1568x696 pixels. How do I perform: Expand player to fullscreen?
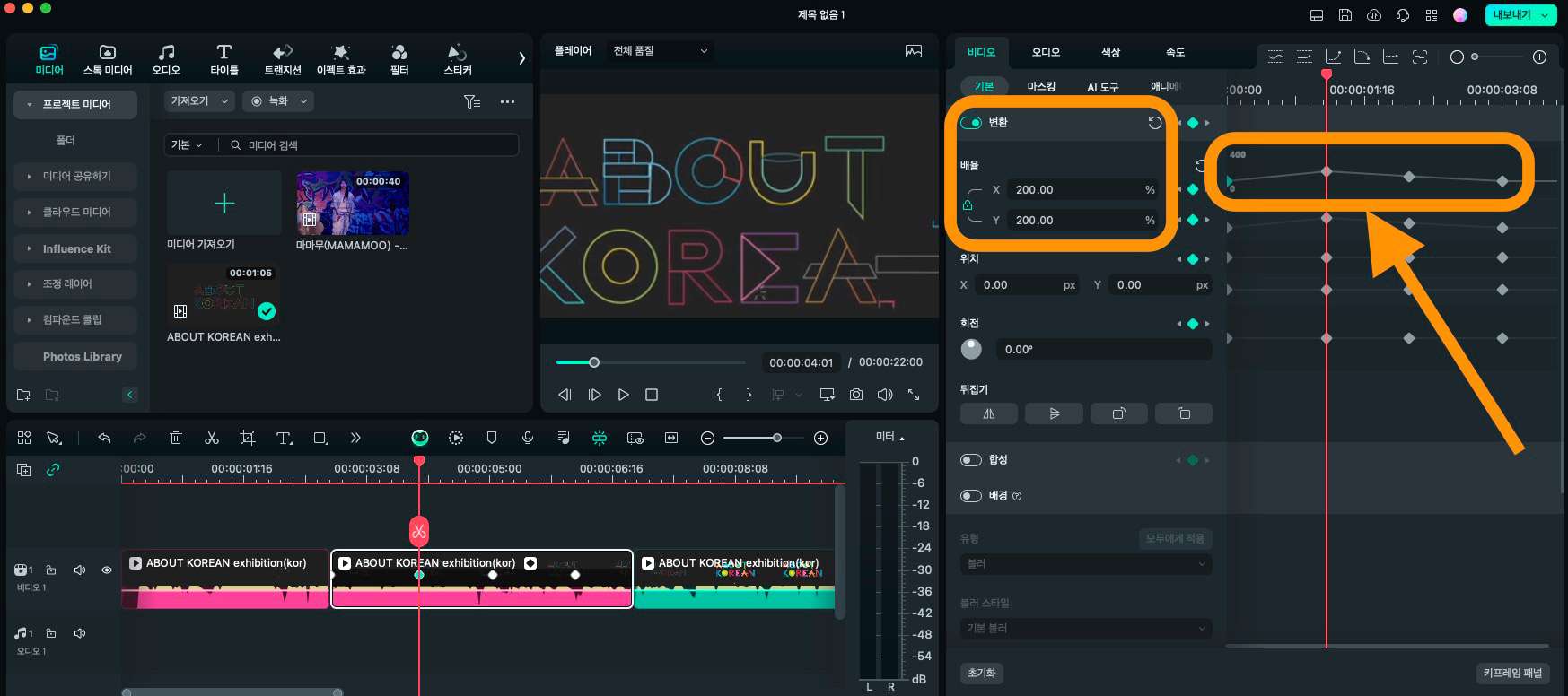(914, 395)
